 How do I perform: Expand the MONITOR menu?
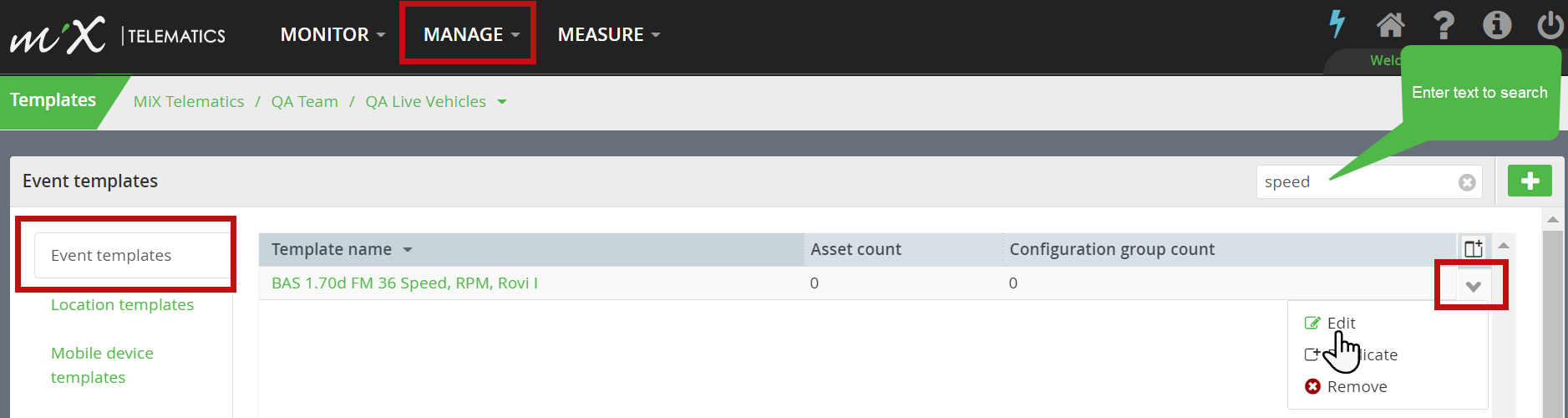pos(332,34)
